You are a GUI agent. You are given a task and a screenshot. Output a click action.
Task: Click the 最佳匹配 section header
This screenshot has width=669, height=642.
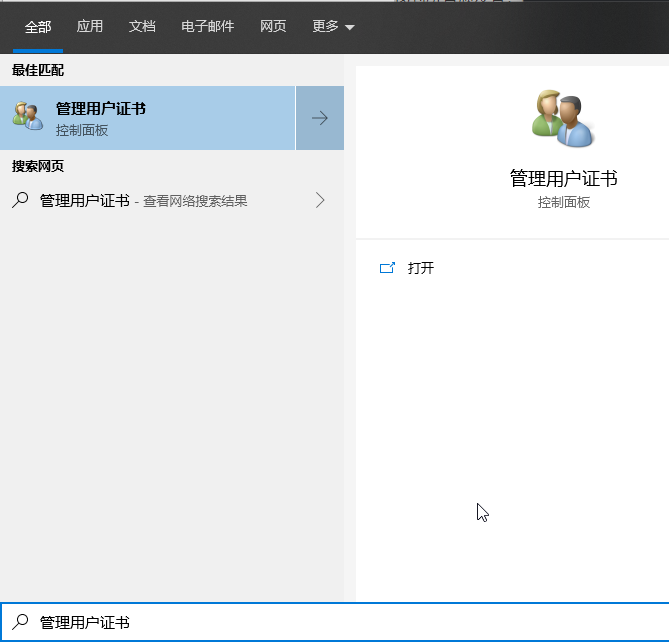tap(38, 70)
